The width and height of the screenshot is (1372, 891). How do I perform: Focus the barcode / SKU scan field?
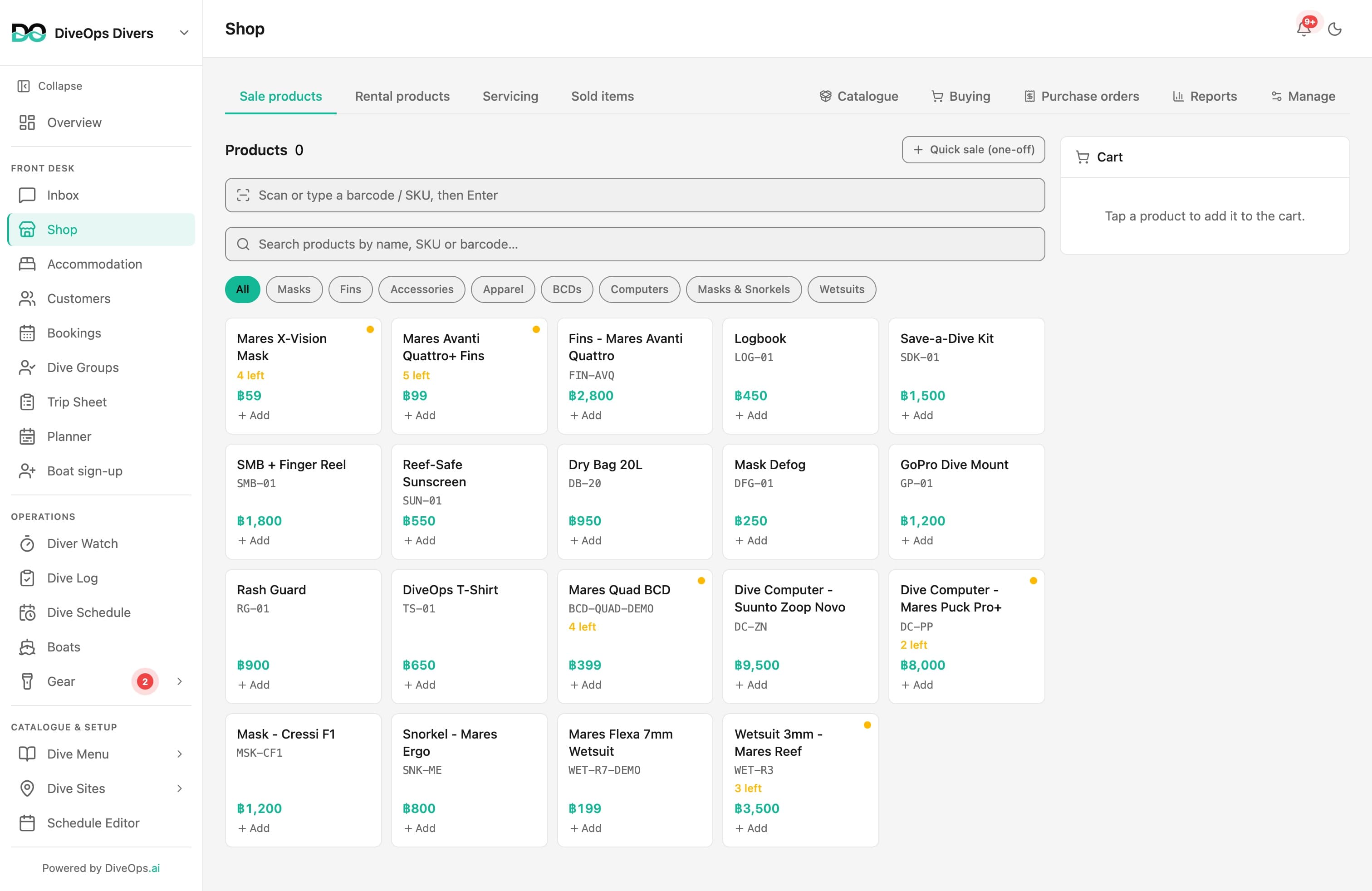635,196
